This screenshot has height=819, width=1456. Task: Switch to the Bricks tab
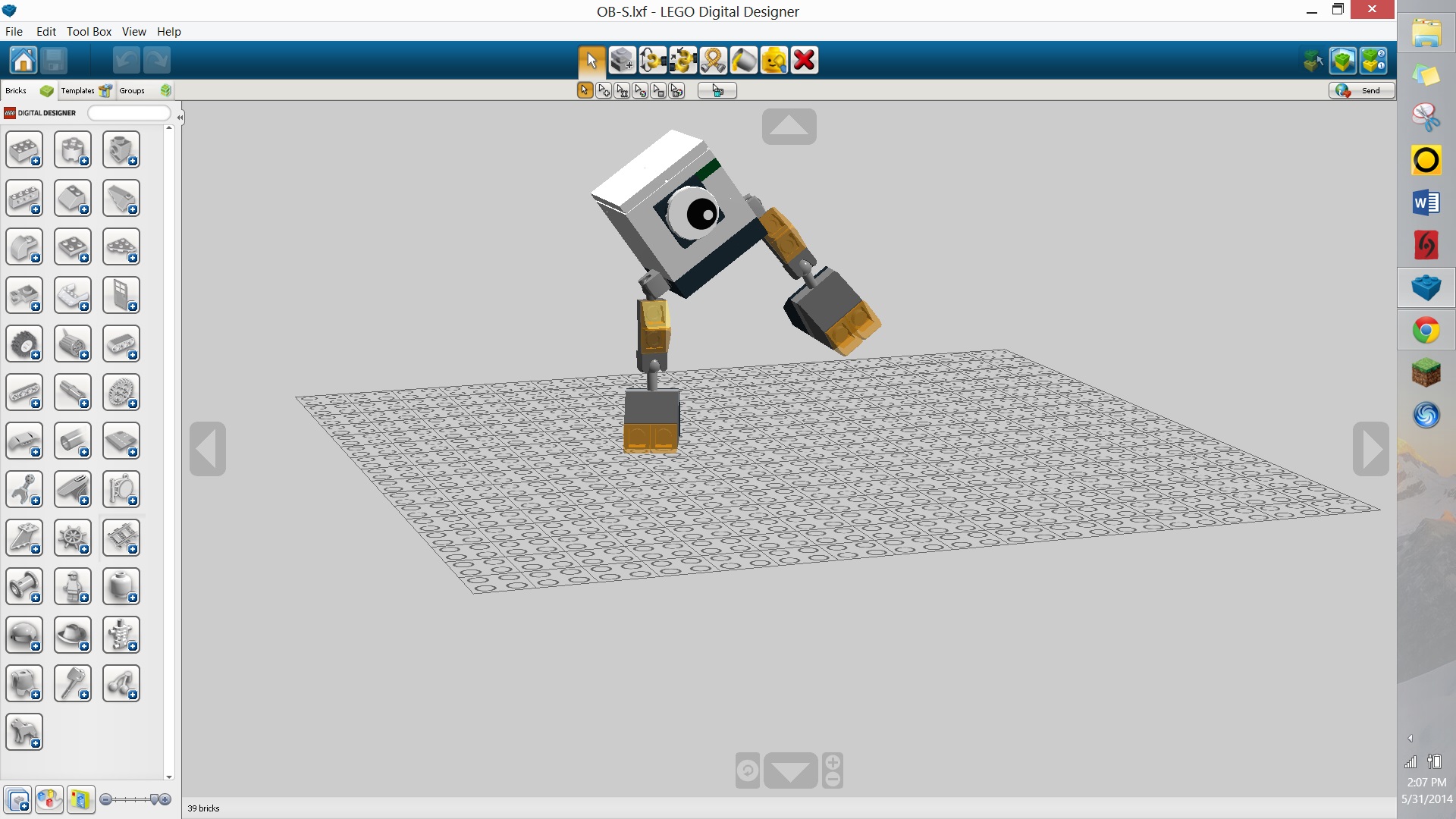tap(17, 90)
